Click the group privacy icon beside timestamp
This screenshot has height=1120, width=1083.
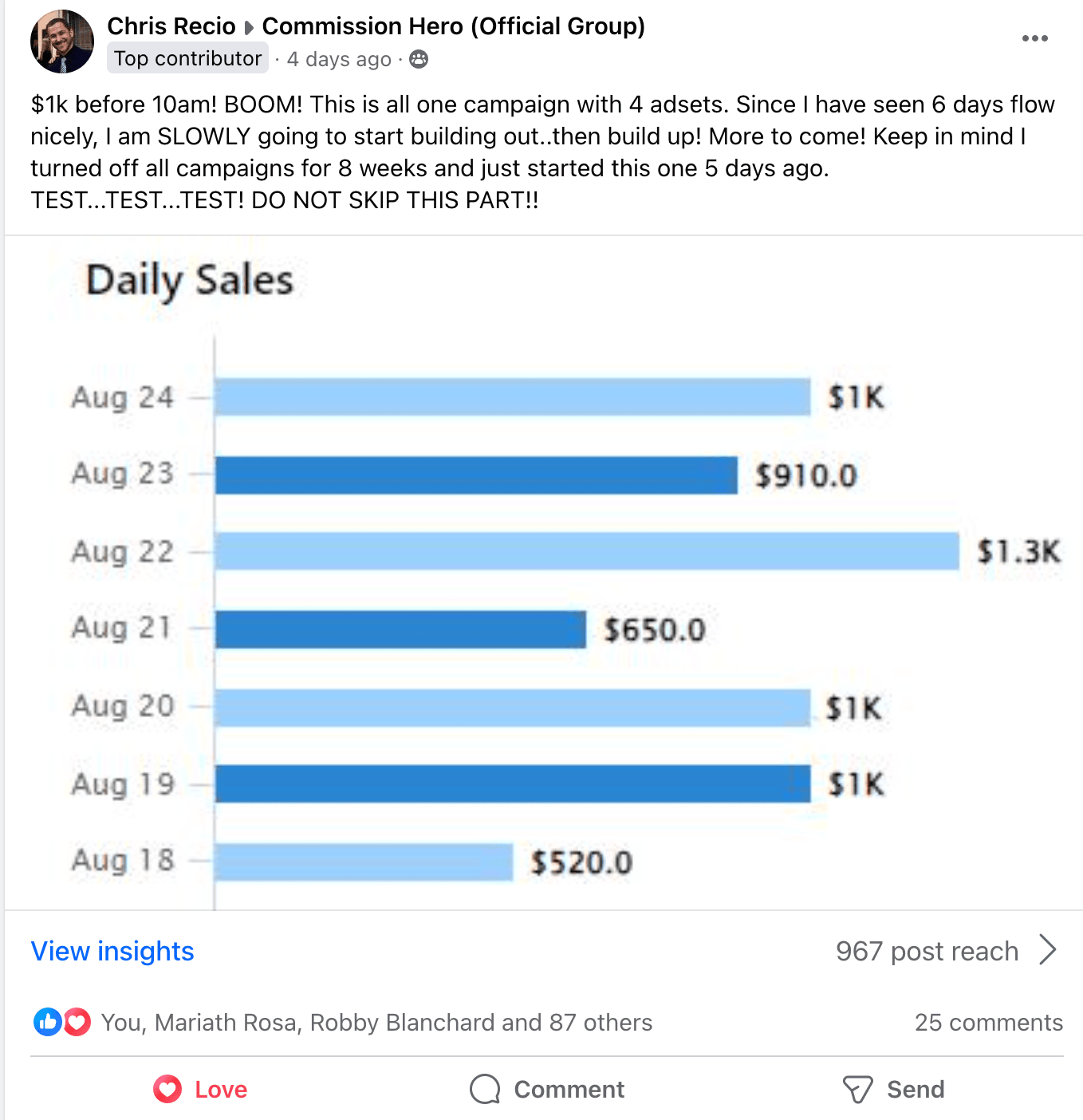[x=419, y=59]
